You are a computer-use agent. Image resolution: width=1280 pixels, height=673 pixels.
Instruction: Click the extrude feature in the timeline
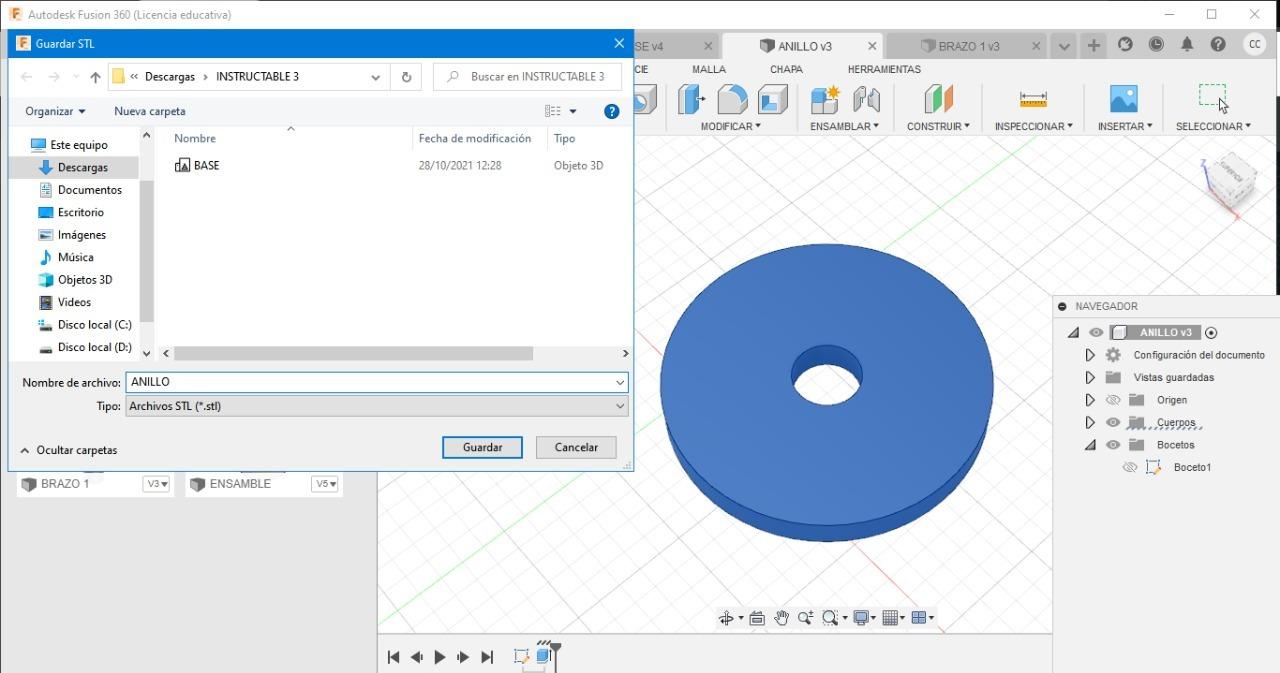(x=544, y=656)
